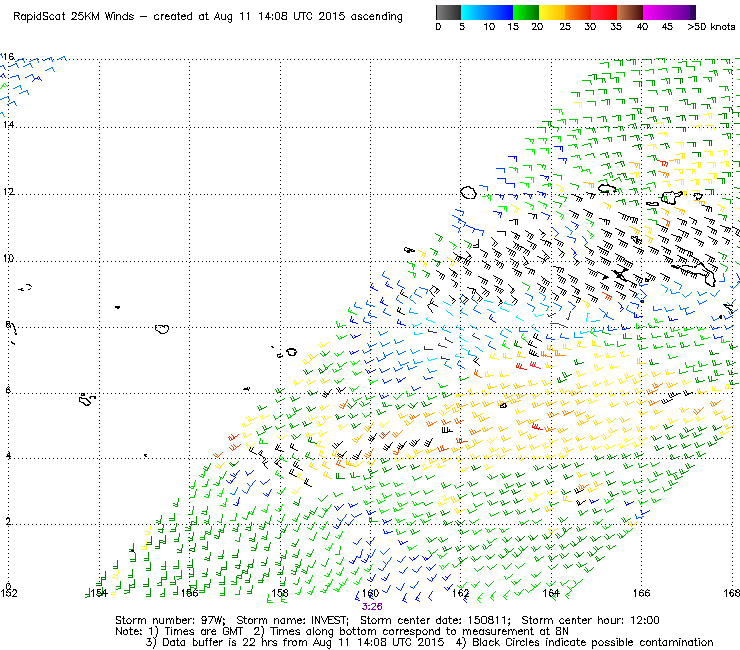Click the longitude axis label '160'
Screen dimensions: 740x650
click(x=370, y=593)
